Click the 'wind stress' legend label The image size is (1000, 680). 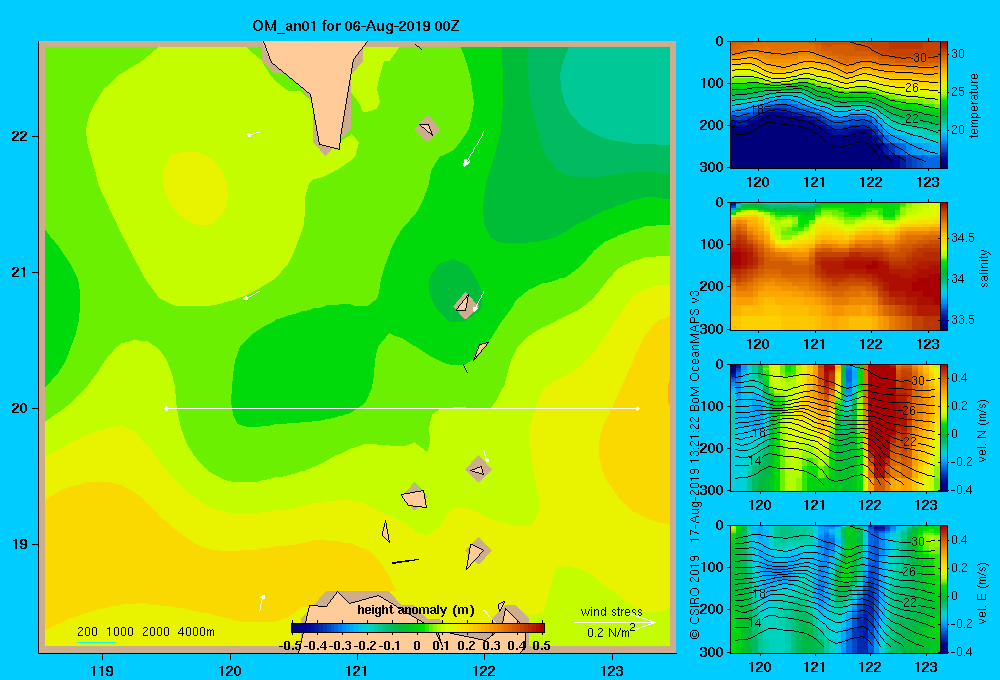tap(612, 611)
